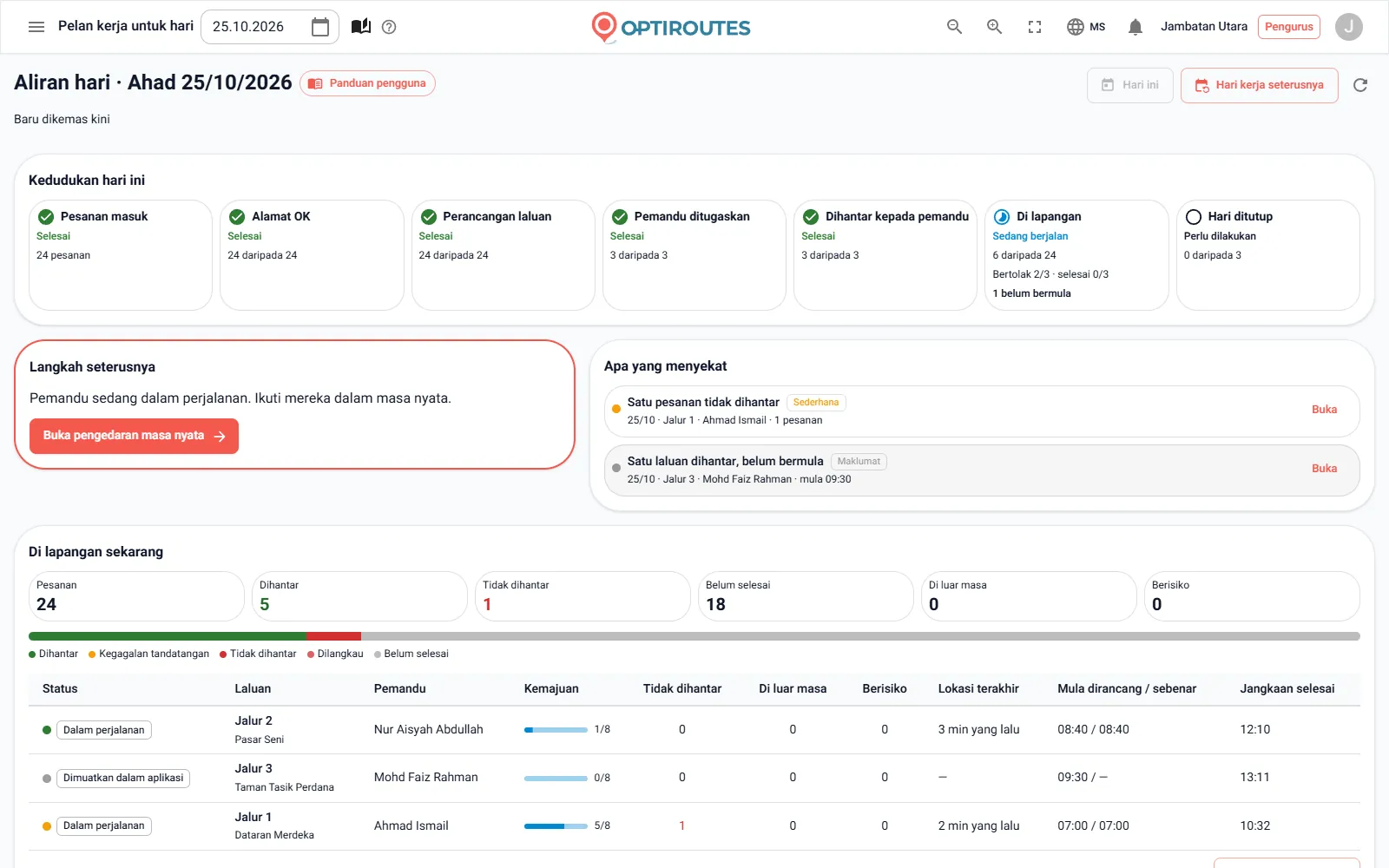Select the Hari ditutup status card
The height and width of the screenshot is (868, 1389).
point(1268,255)
